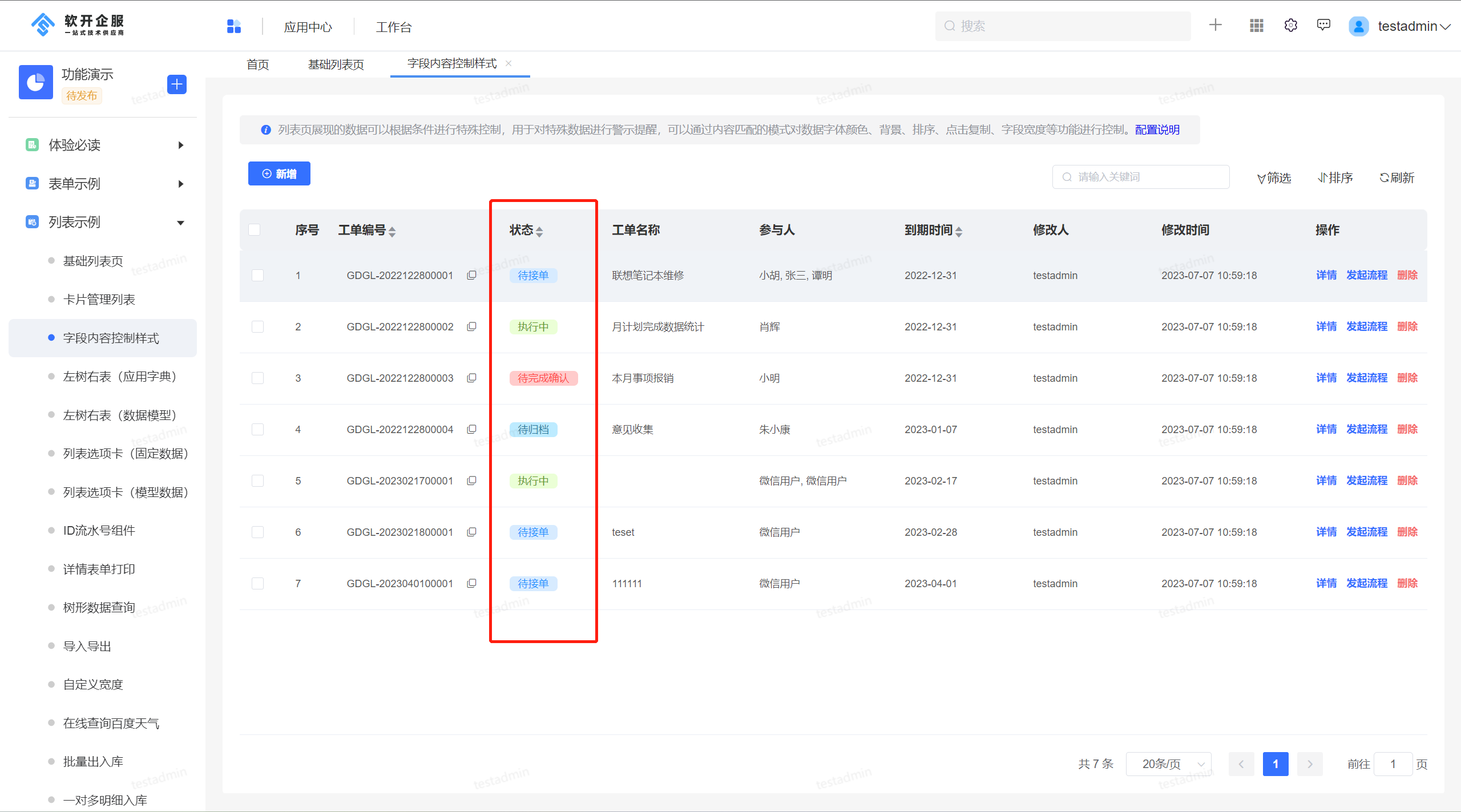Click the refresh (刷新) icon

(x=1395, y=177)
